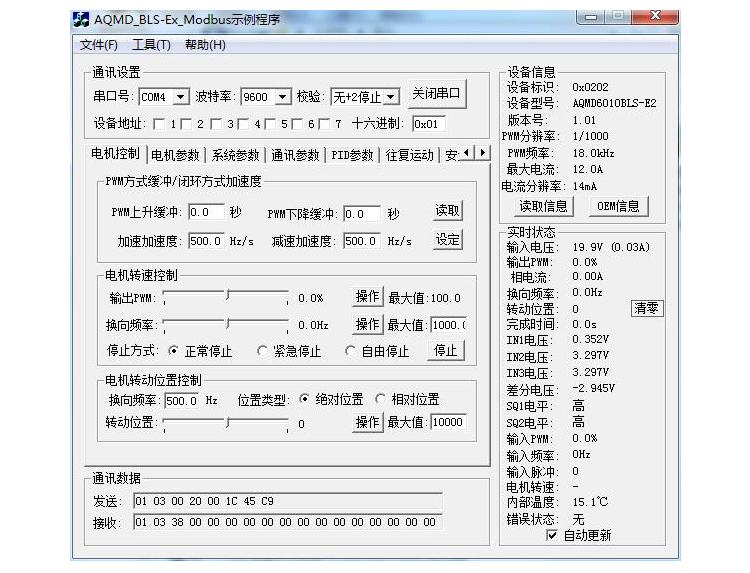The width and height of the screenshot is (750, 573).
Task: Toggle the 自动更新 auto-update checkbox
Action: tap(552, 535)
